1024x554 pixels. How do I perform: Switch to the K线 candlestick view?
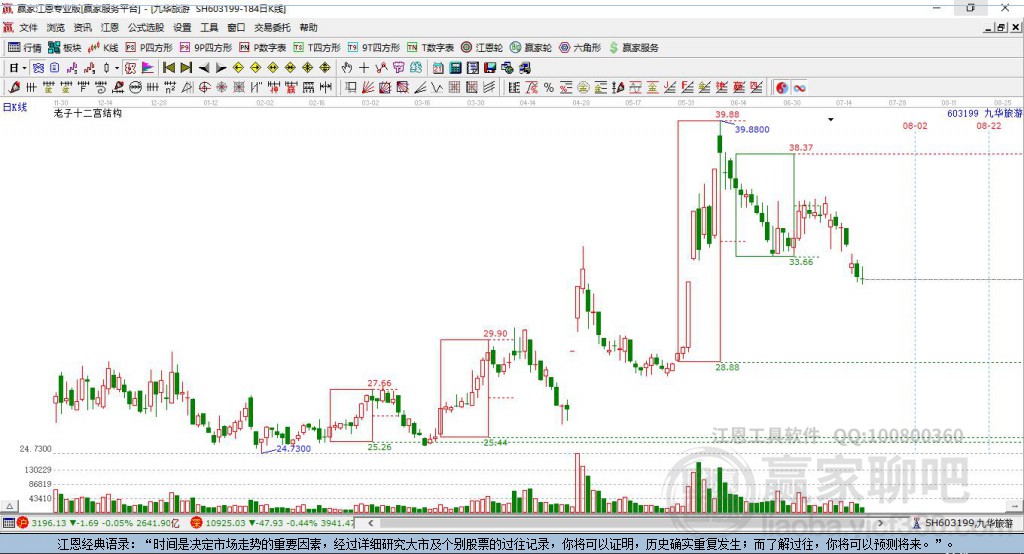pos(103,48)
